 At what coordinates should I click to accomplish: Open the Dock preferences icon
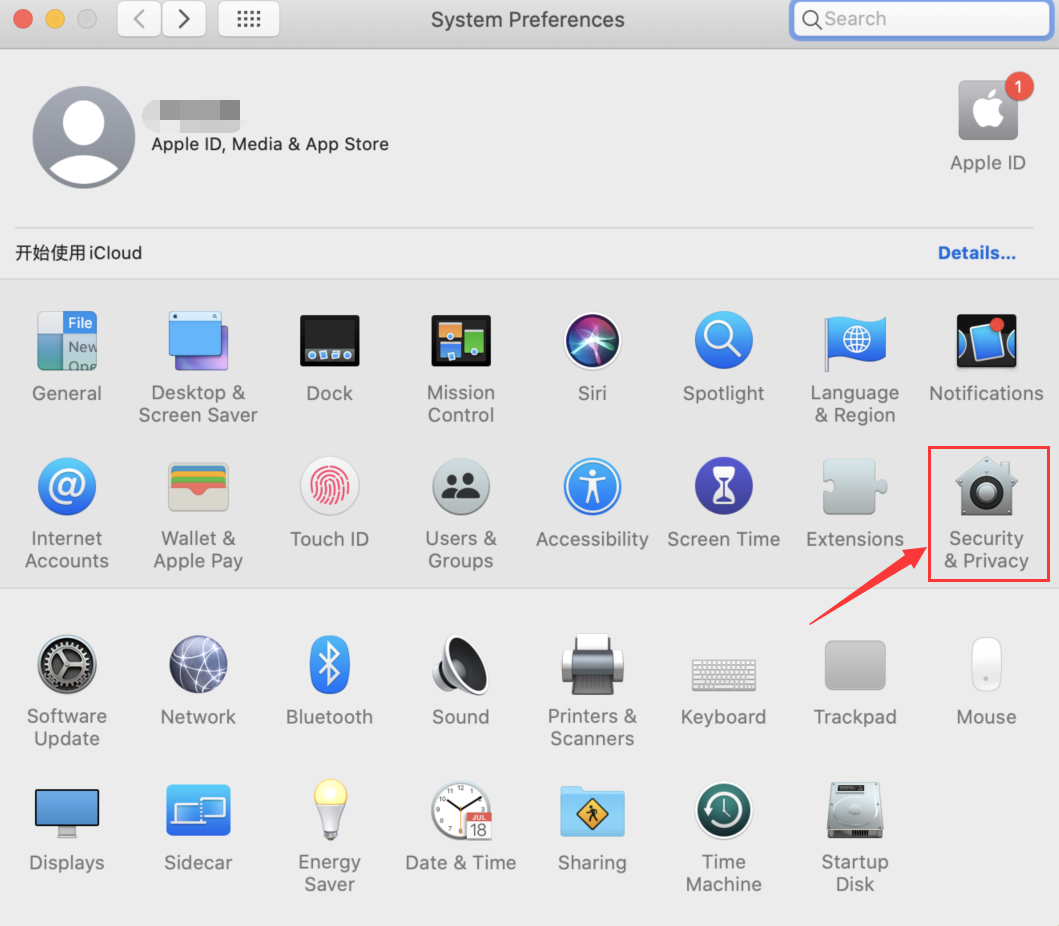[330, 341]
